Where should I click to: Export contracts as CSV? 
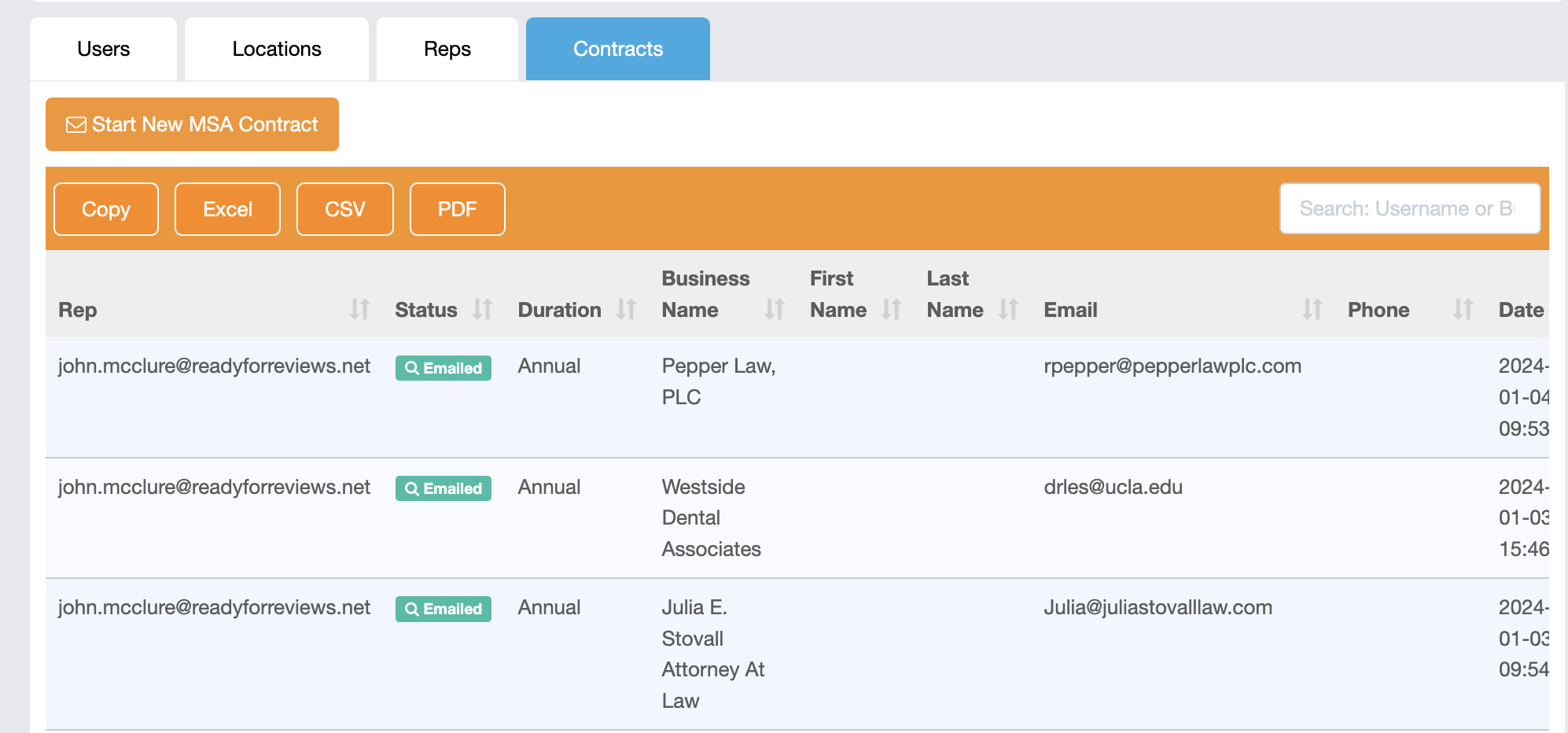click(344, 209)
